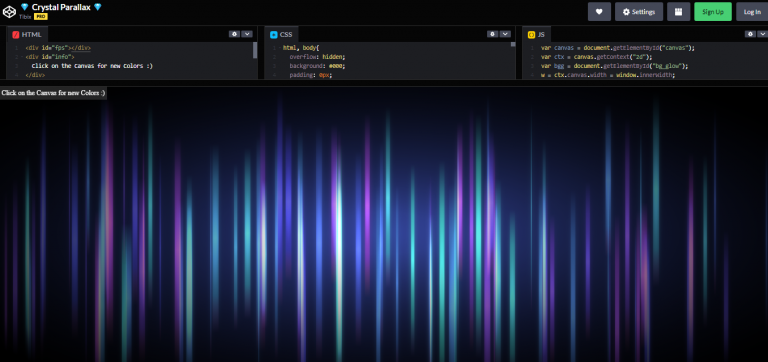Click the CodePen logo icon
This screenshot has width=768, height=362.
(x=9, y=11)
